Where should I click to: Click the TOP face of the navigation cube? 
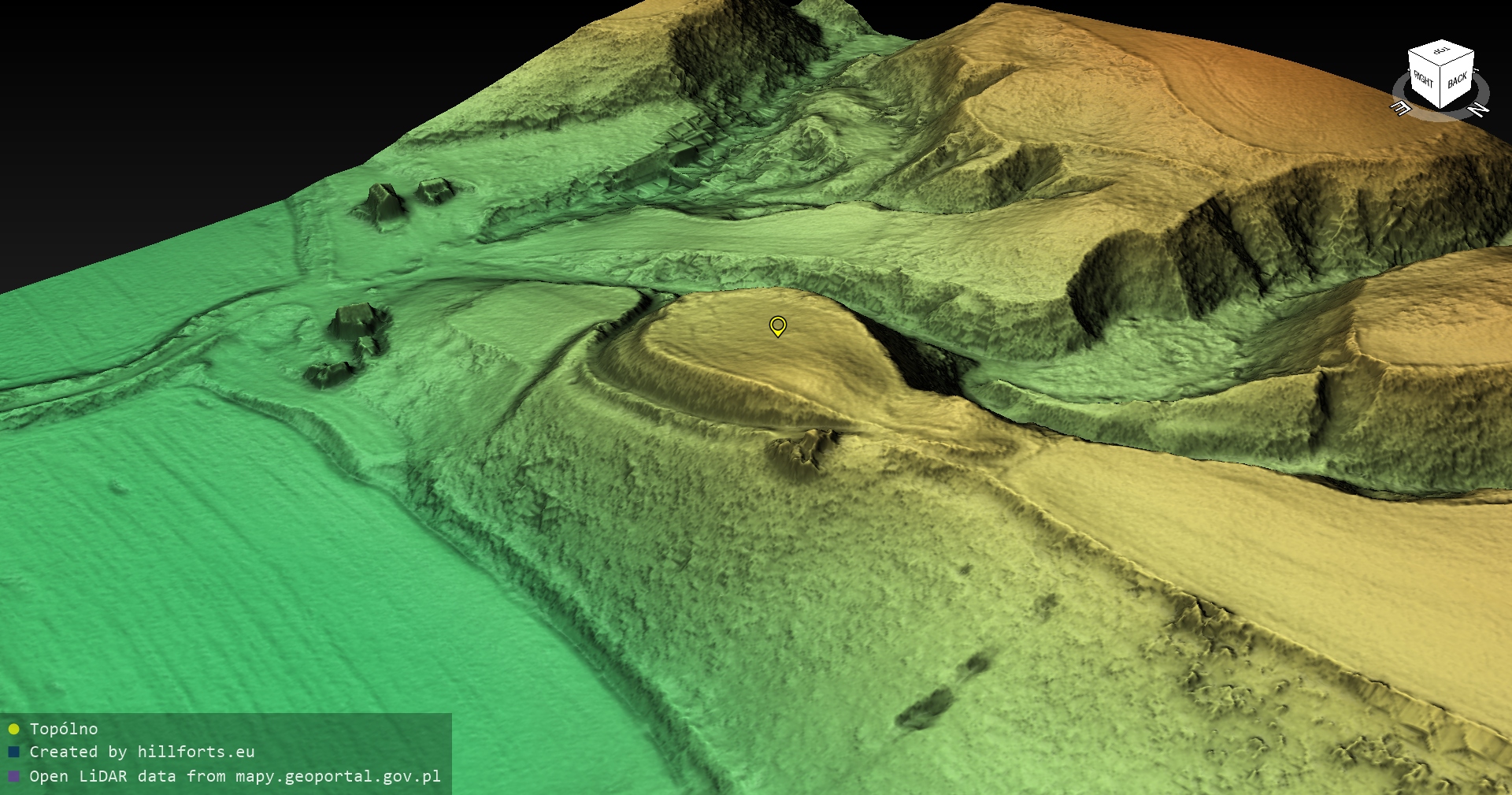click(1441, 51)
